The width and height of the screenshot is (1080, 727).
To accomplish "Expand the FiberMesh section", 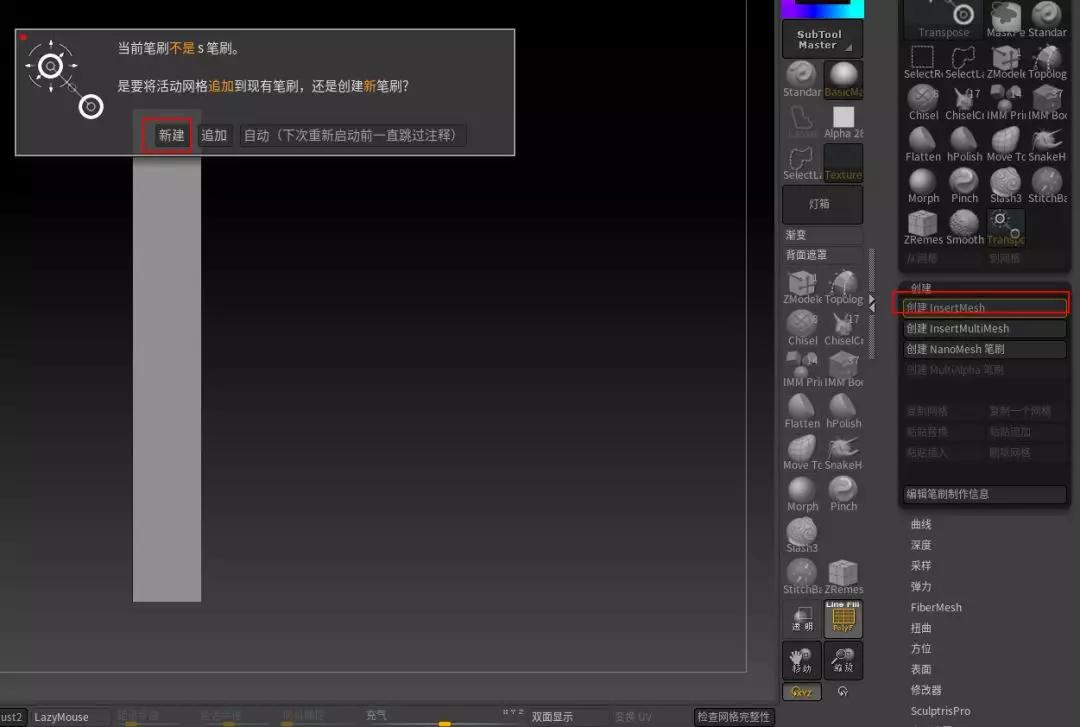I will pos(936,607).
